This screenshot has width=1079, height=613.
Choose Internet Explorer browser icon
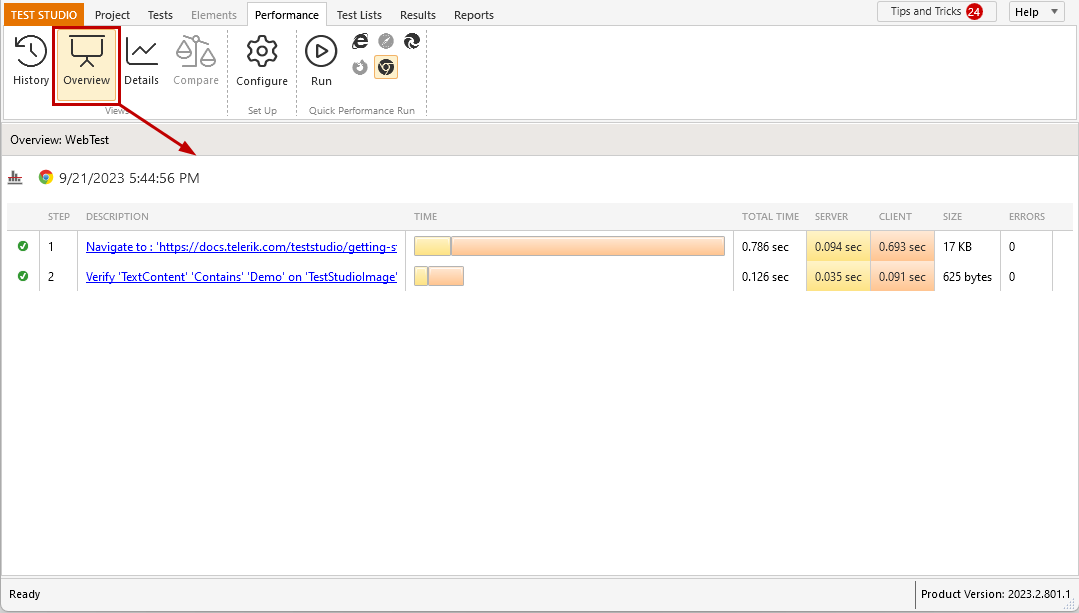pos(360,41)
